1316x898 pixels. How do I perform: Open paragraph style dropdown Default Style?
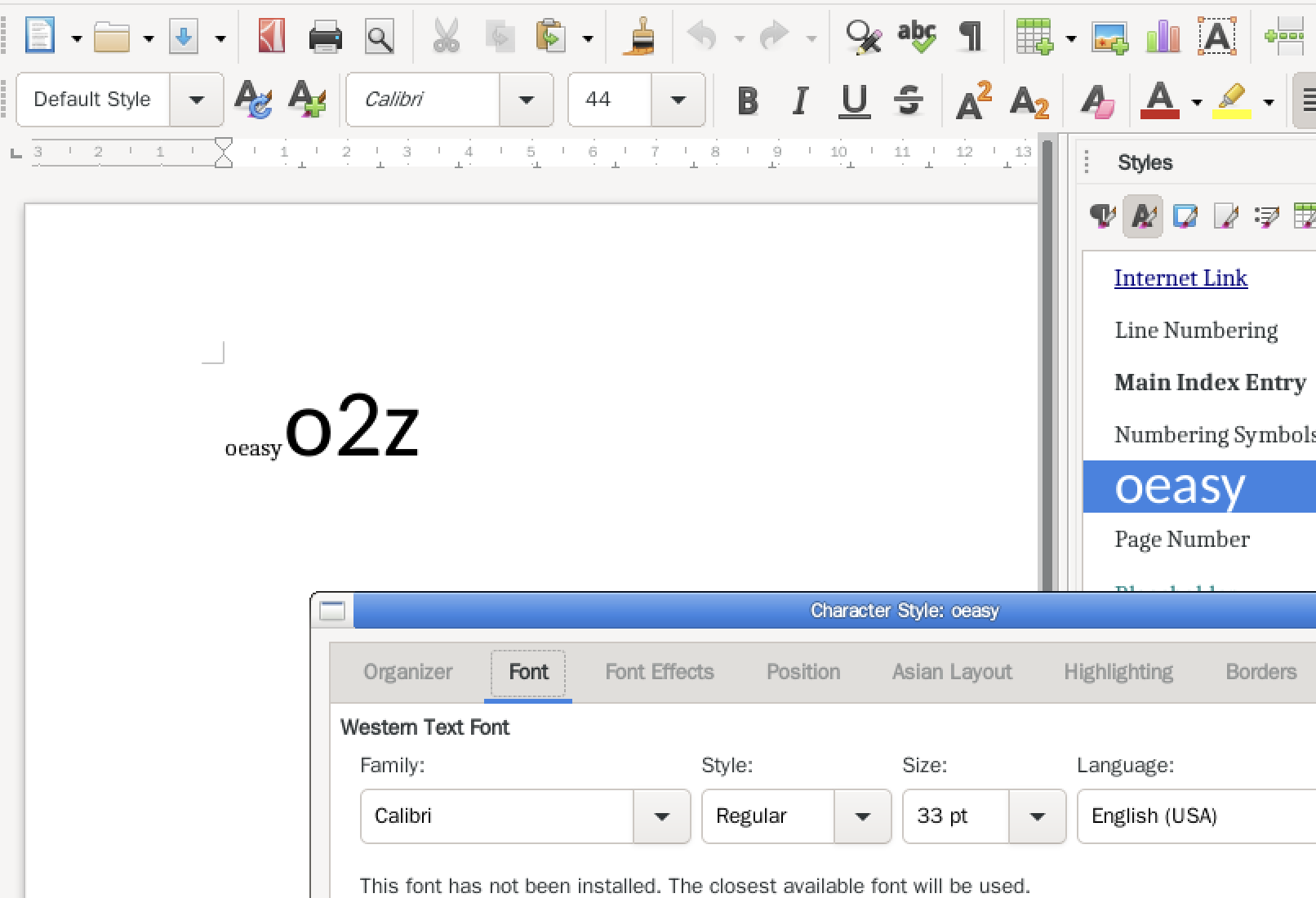pos(196,100)
